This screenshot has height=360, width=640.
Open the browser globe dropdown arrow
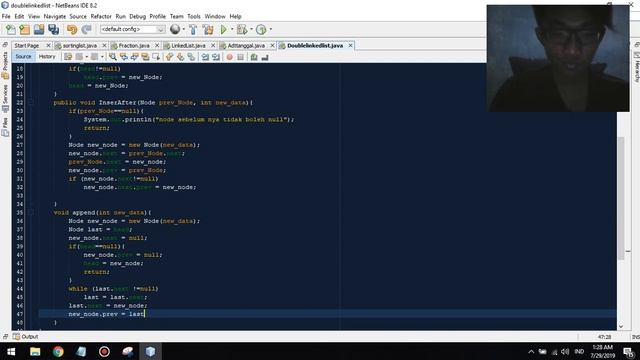click(183, 29)
